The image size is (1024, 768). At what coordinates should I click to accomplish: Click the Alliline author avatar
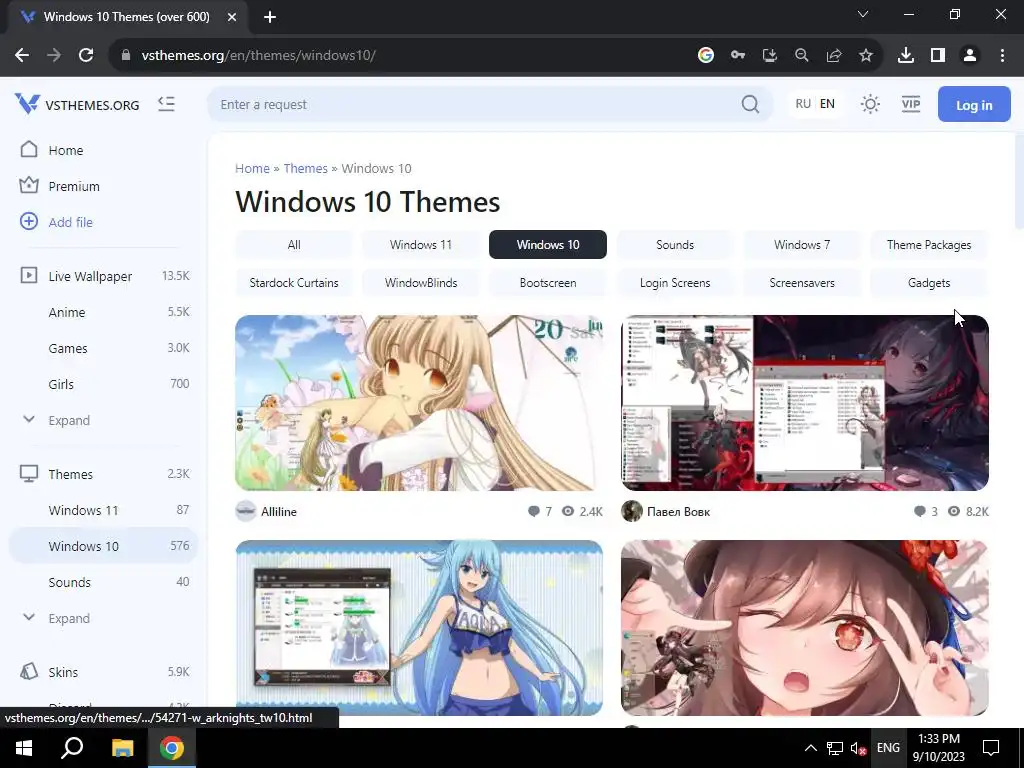246,511
